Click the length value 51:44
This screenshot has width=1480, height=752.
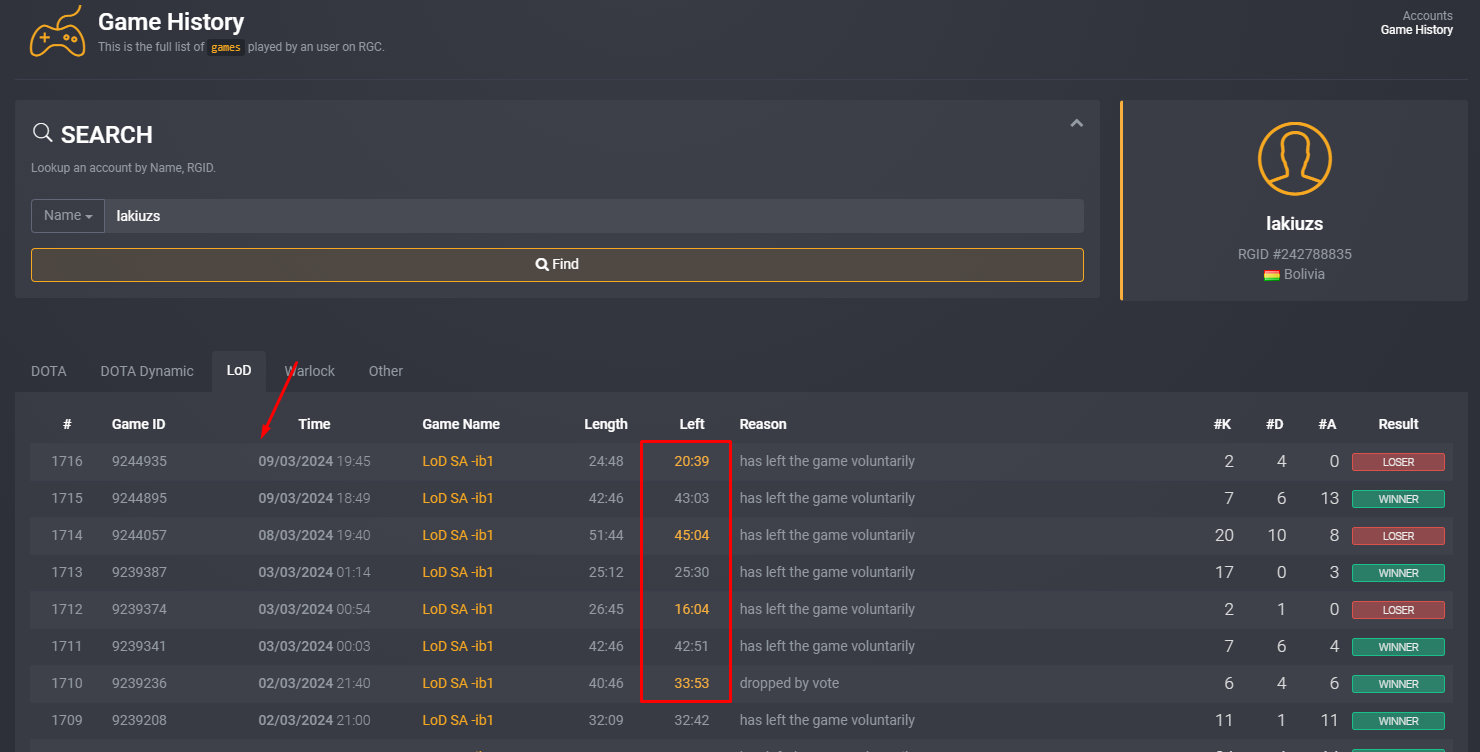coord(606,535)
